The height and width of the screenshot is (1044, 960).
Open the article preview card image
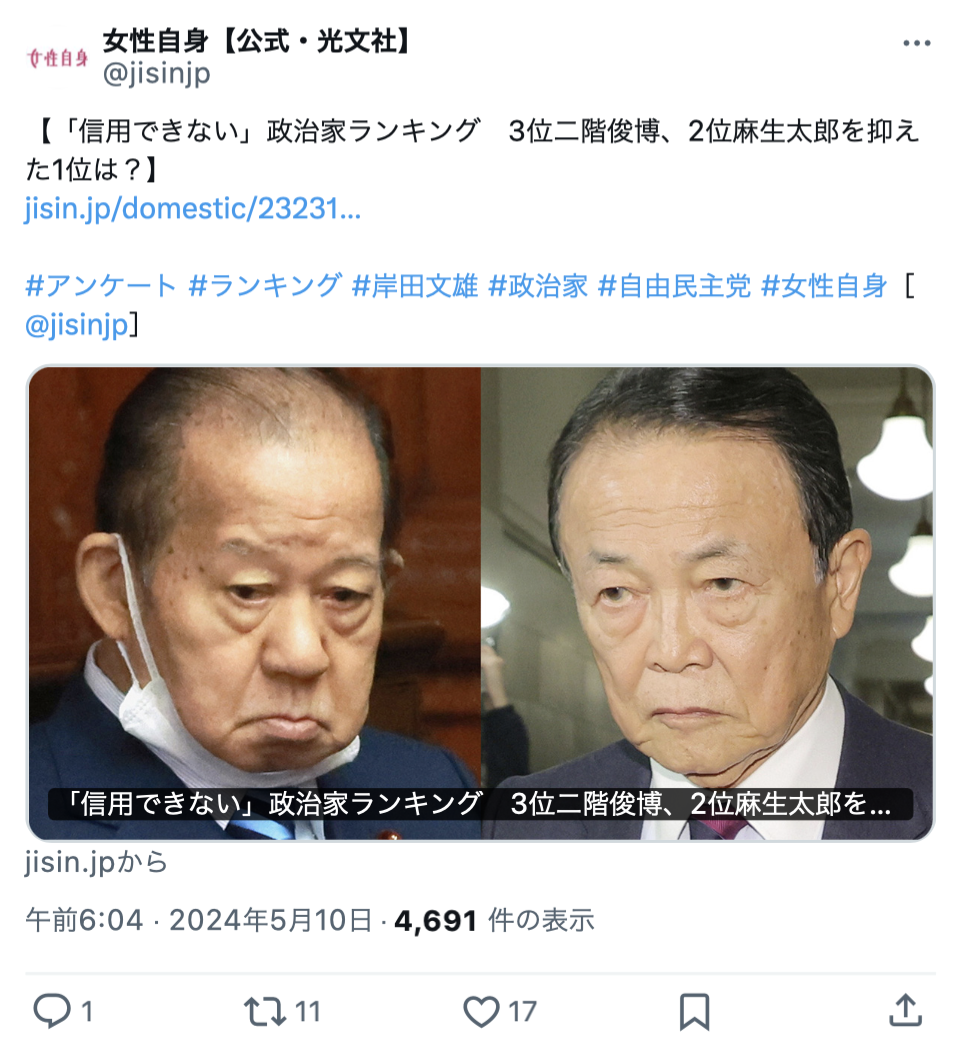(x=481, y=603)
